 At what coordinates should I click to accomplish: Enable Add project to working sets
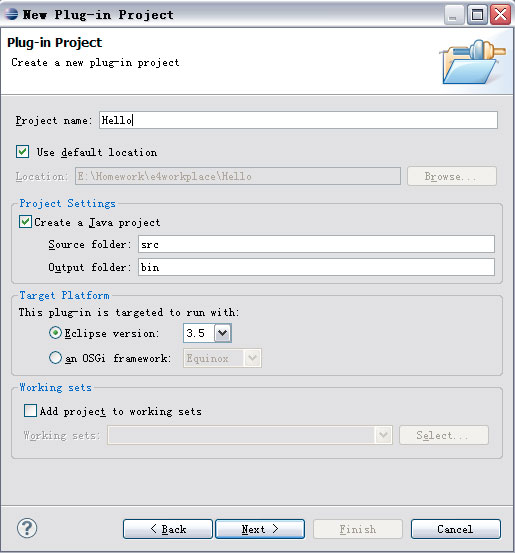coord(30,411)
